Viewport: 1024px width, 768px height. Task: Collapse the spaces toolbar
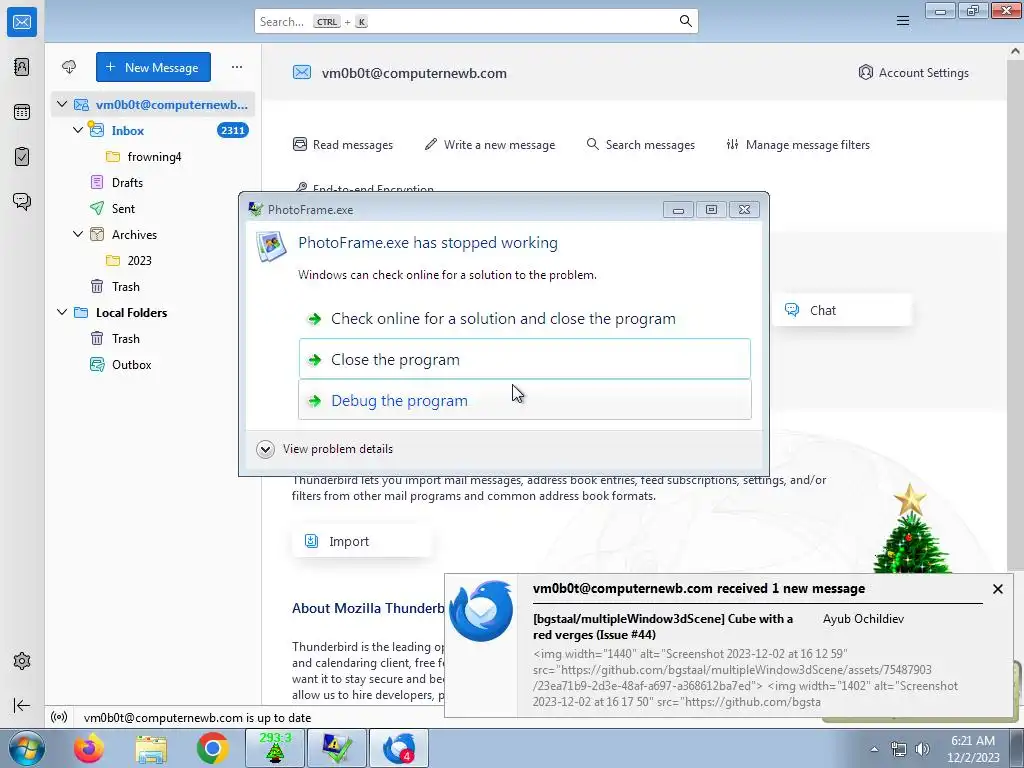[x=22, y=705]
